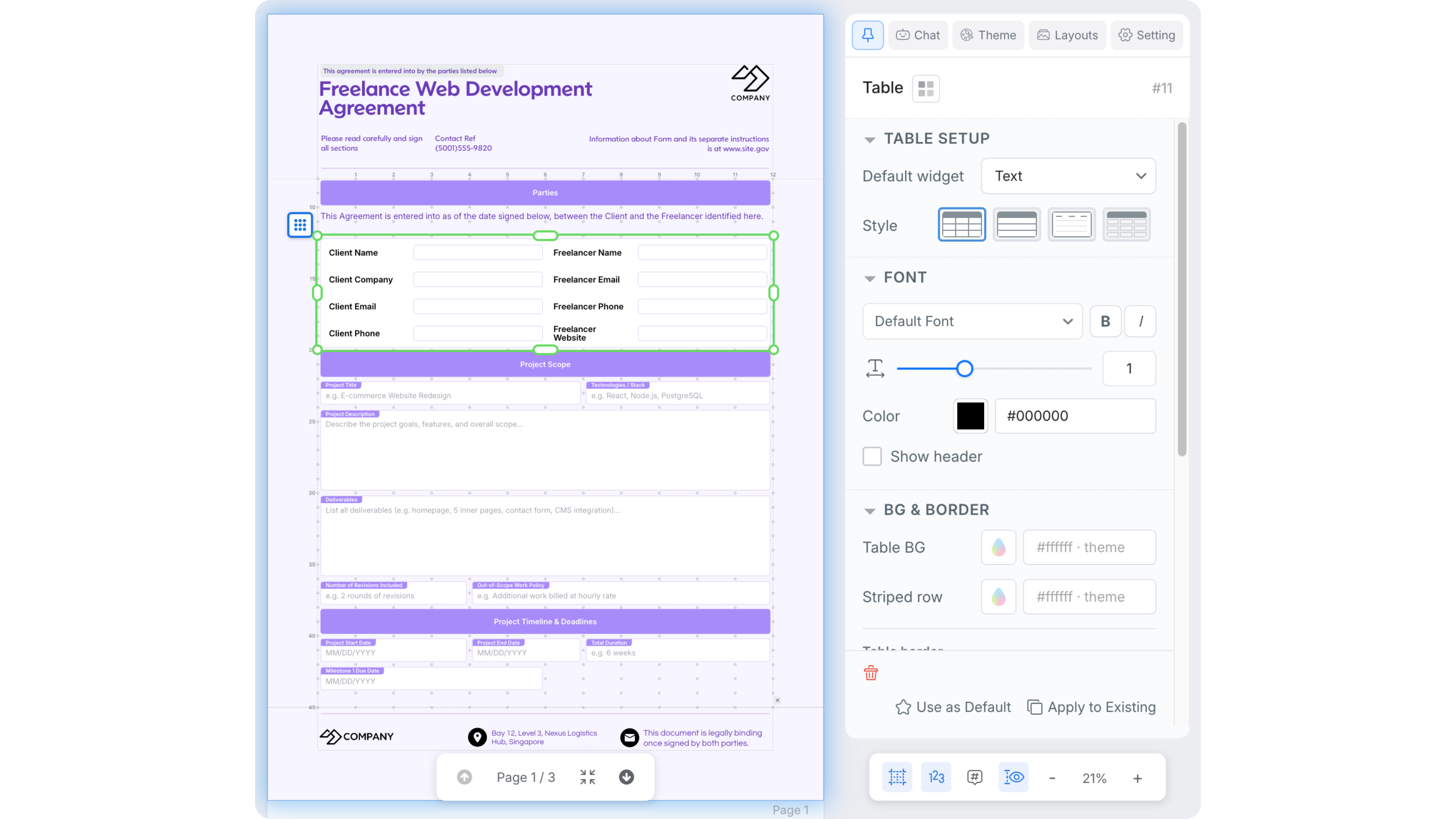
Task: Collapse the TABLE SETUP section
Action: point(870,139)
